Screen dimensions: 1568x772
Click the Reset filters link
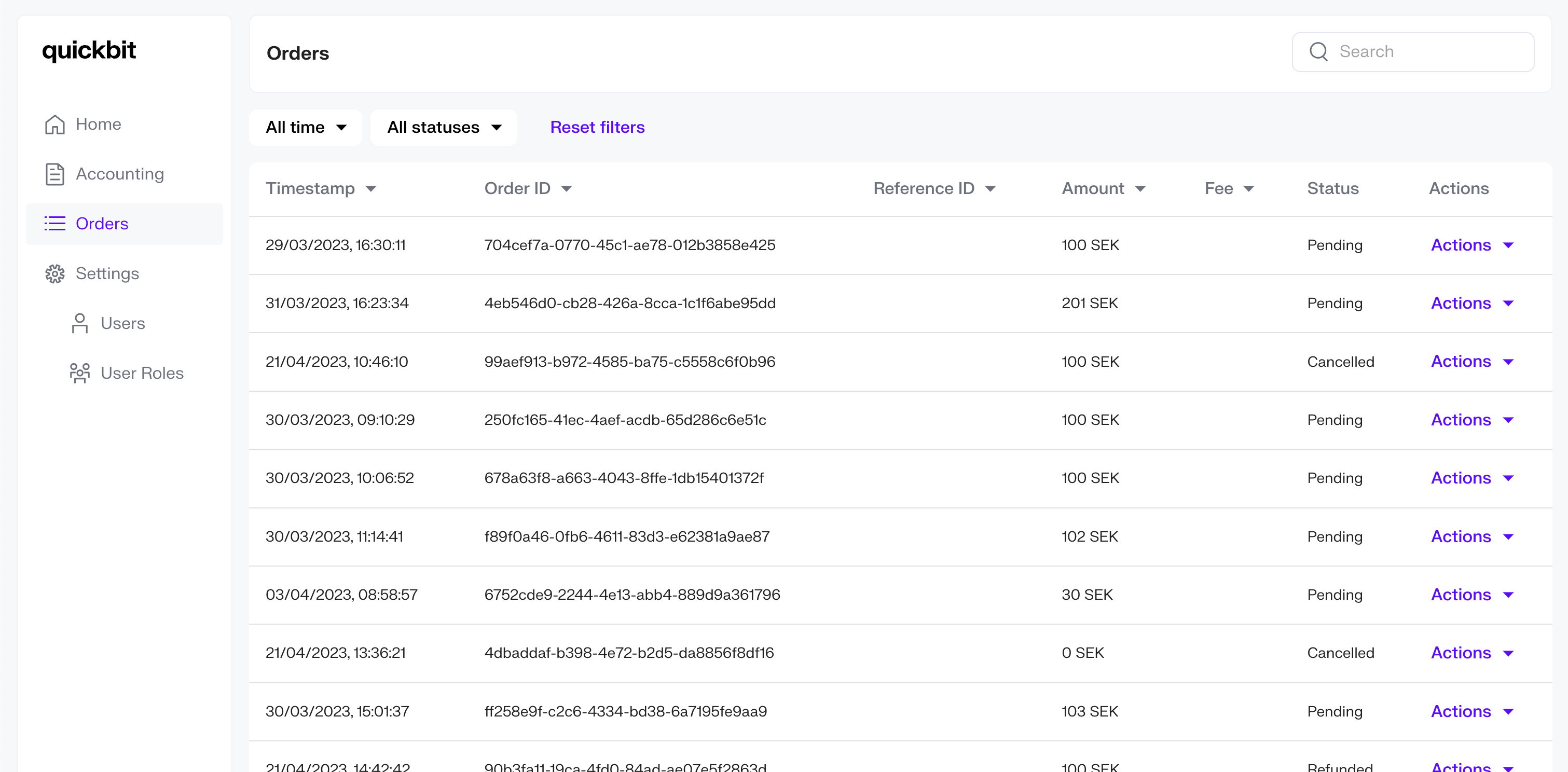(597, 127)
